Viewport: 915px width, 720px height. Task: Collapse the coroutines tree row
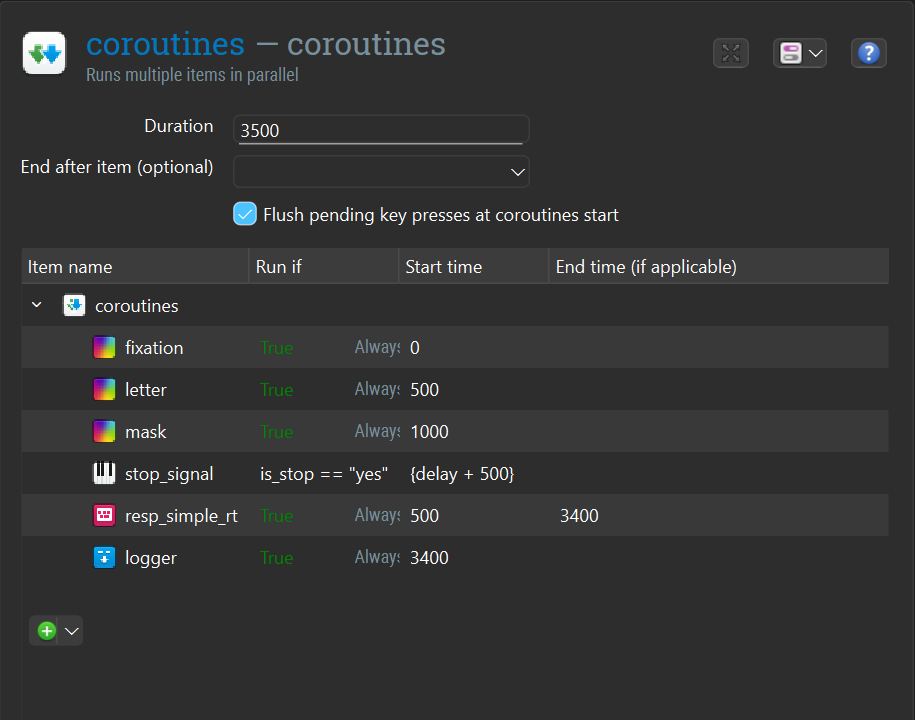point(37,305)
